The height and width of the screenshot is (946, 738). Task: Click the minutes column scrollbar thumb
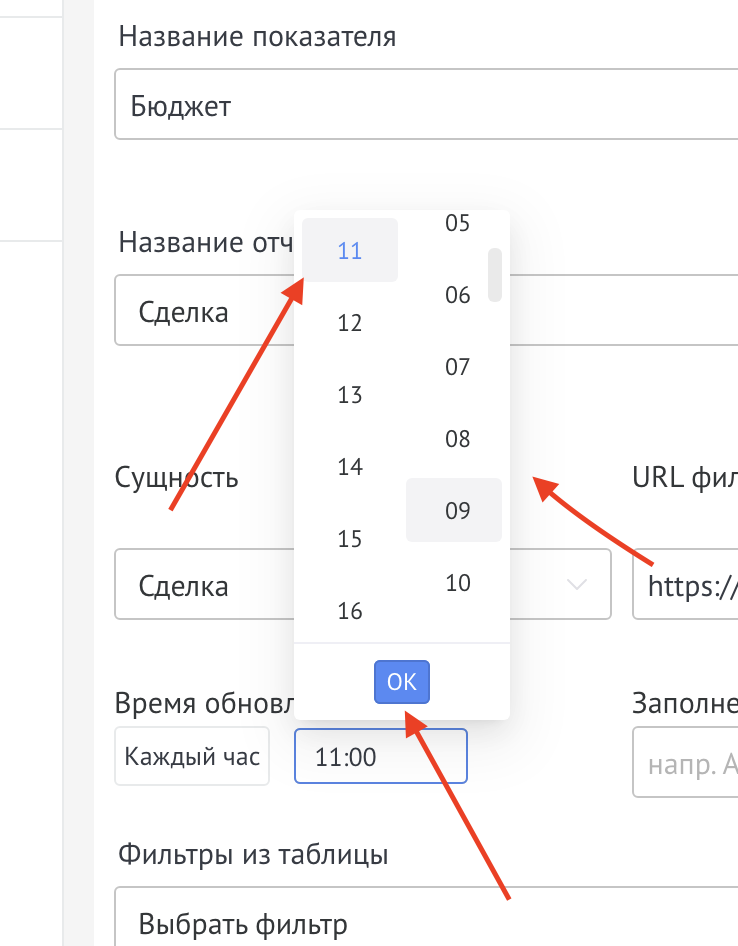pyautogui.click(x=494, y=274)
